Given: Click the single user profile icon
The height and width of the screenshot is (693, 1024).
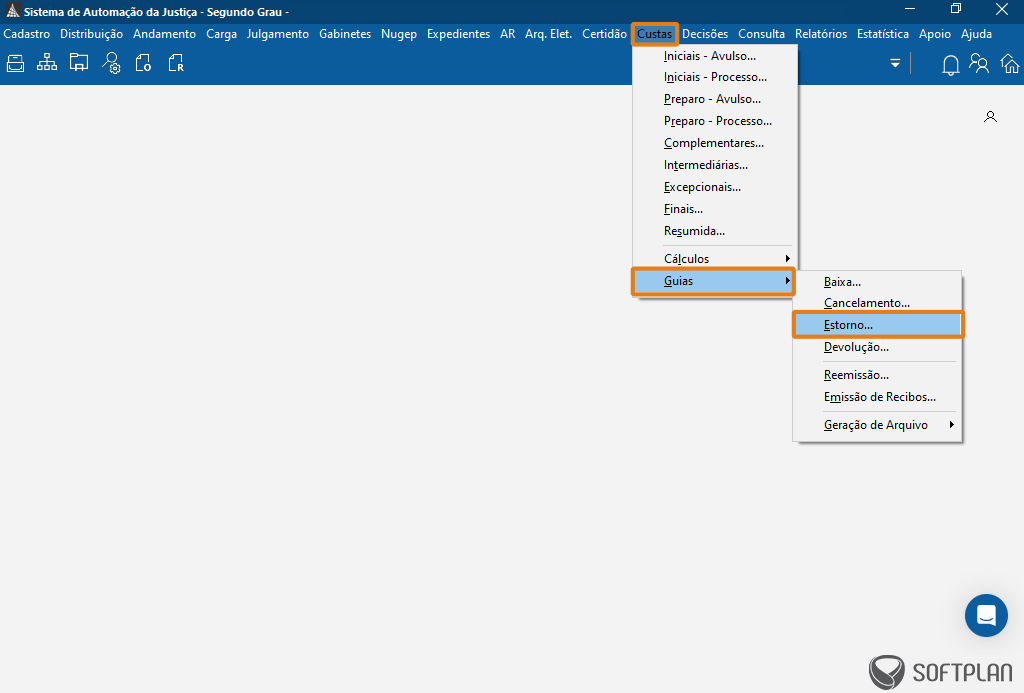Looking at the screenshot, I should point(990,117).
